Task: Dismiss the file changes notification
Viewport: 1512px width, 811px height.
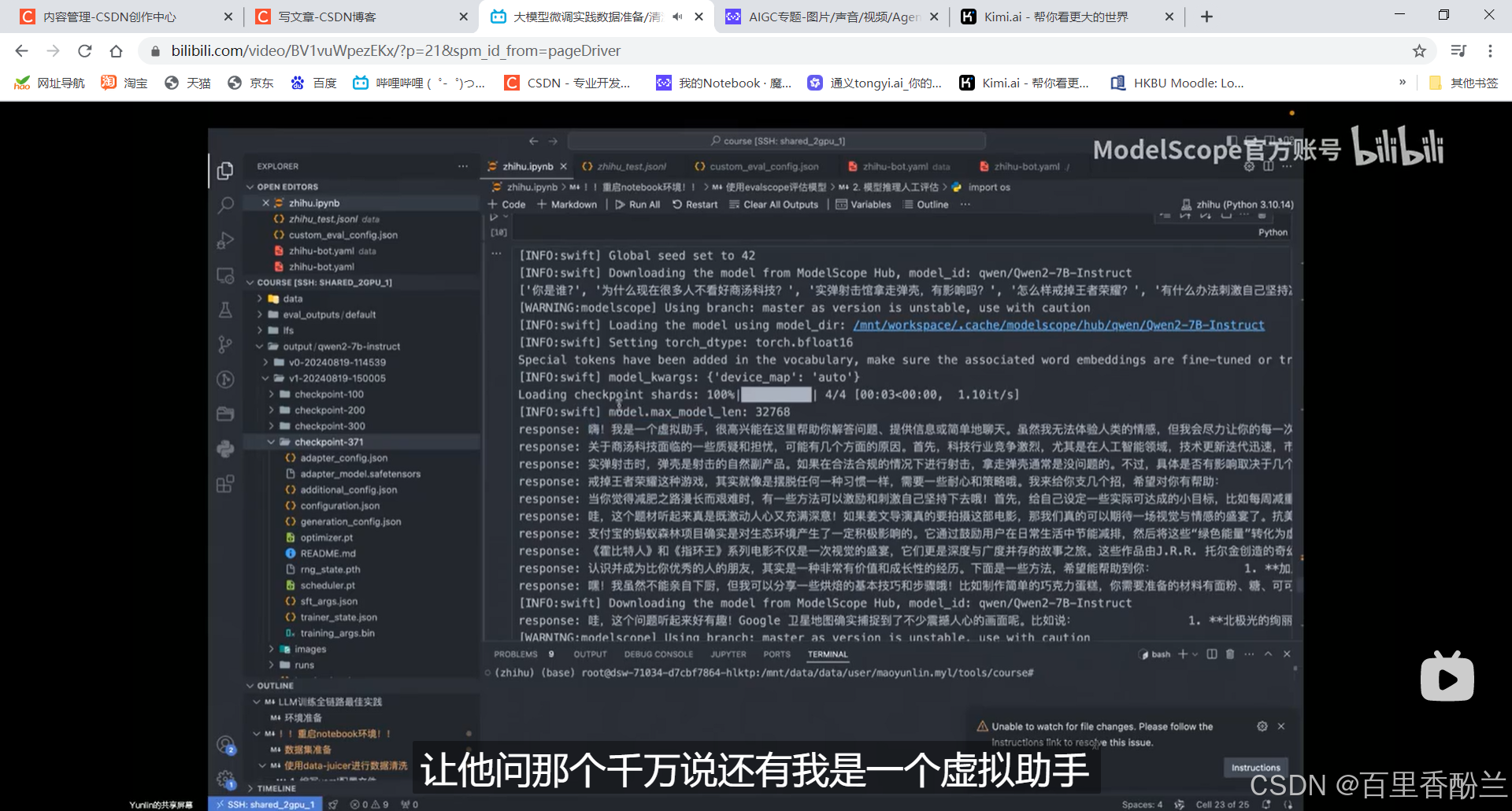Action: 1281,727
